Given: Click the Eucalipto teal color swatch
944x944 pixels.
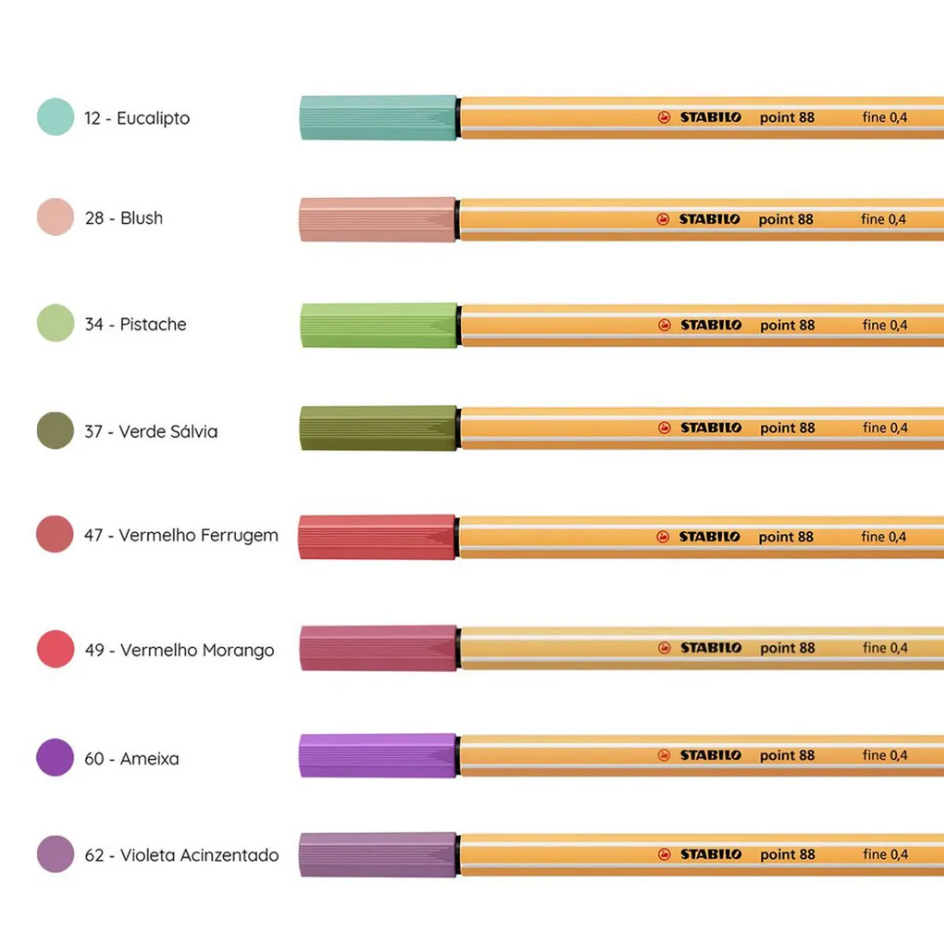Looking at the screenshot, I should (x=55, y=117).
